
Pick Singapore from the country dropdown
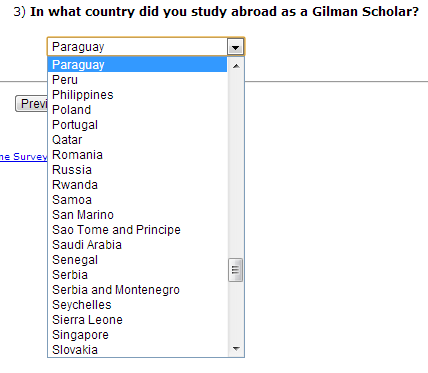(137, 335)
